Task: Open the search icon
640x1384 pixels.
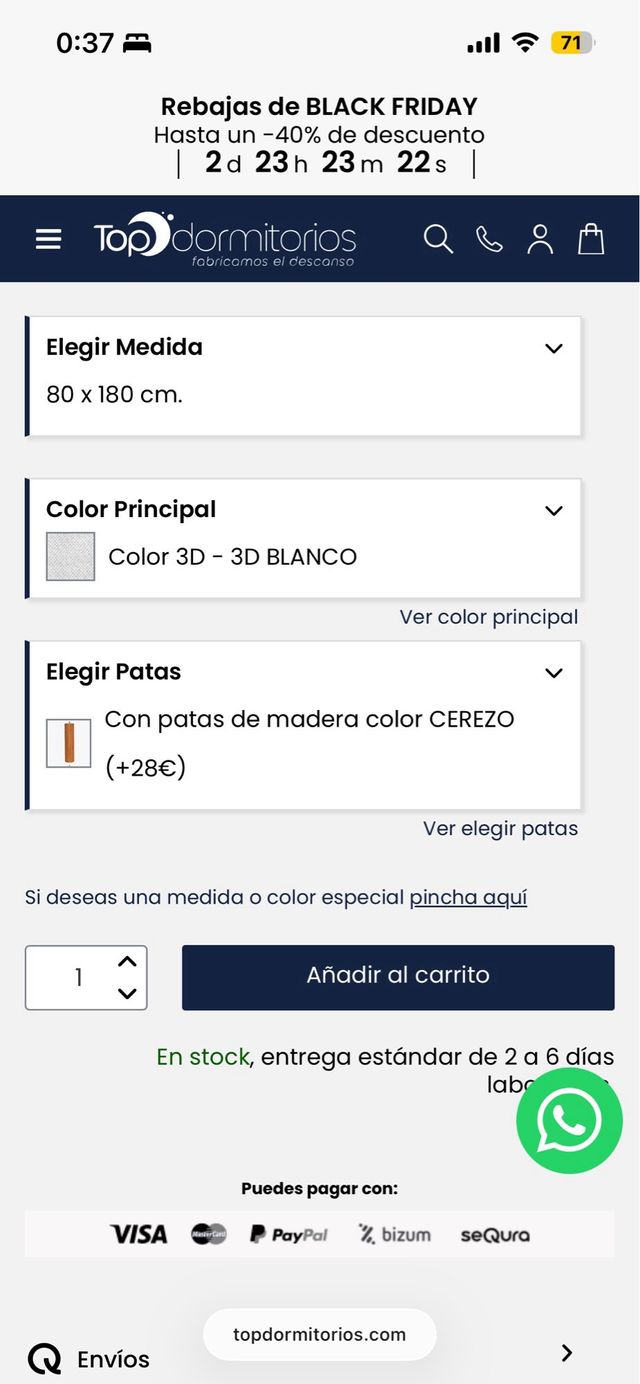Action: pos(438,239)
